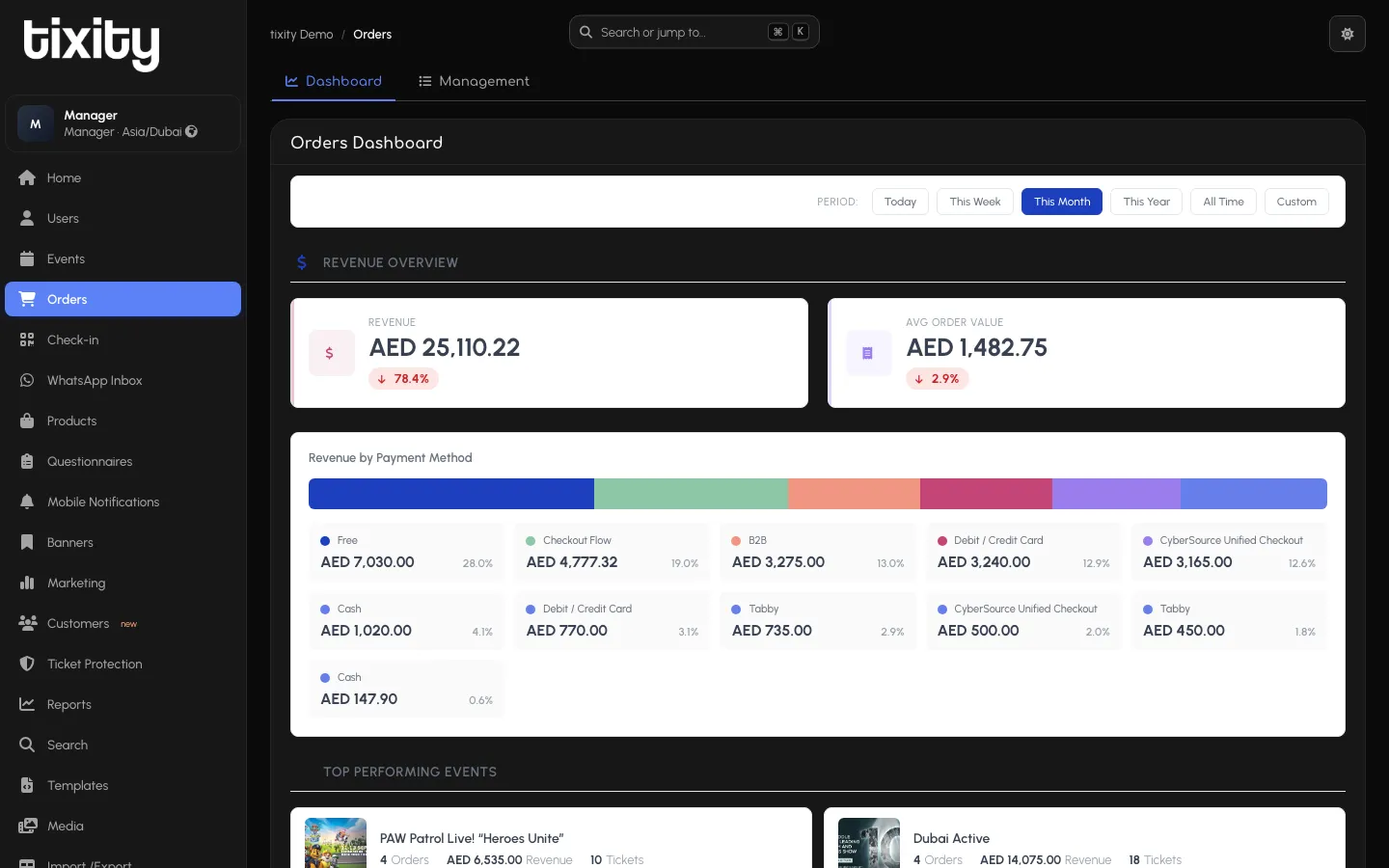Click the Orders breadcrumb
The height and width of the screenshot is (868, 1389).
[372, 34]
